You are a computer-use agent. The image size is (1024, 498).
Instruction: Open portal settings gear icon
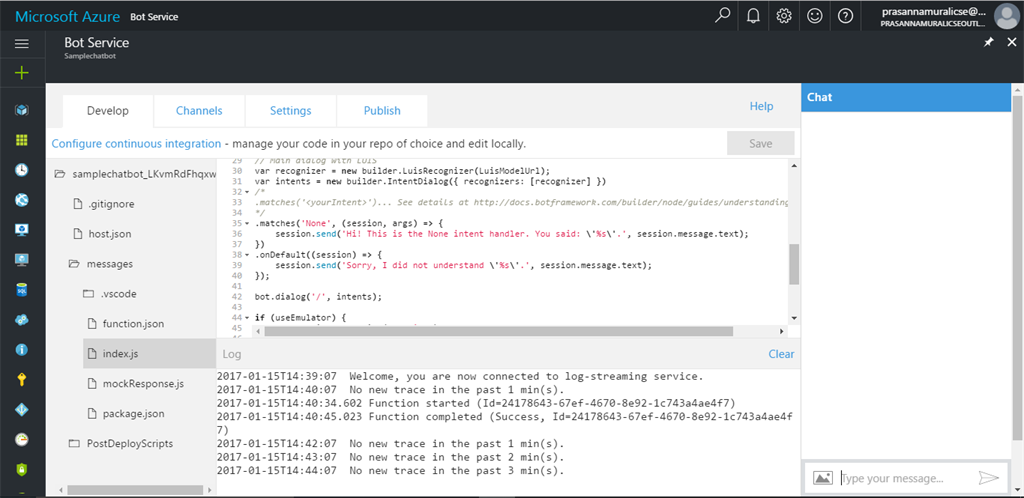784,16
